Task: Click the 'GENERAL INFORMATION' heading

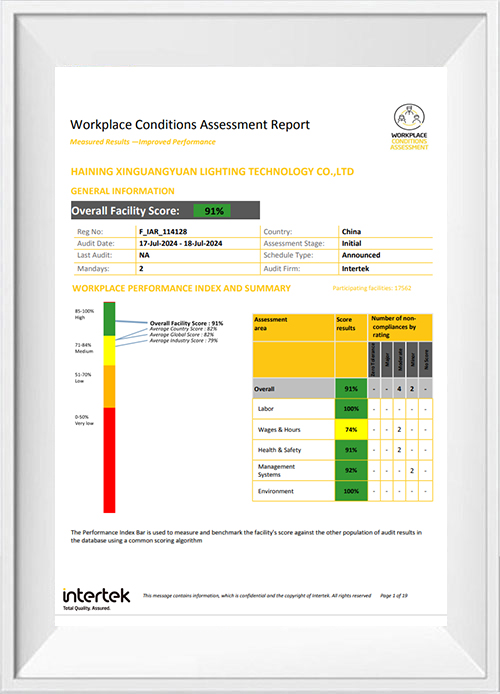Action: tap(123, 191)
